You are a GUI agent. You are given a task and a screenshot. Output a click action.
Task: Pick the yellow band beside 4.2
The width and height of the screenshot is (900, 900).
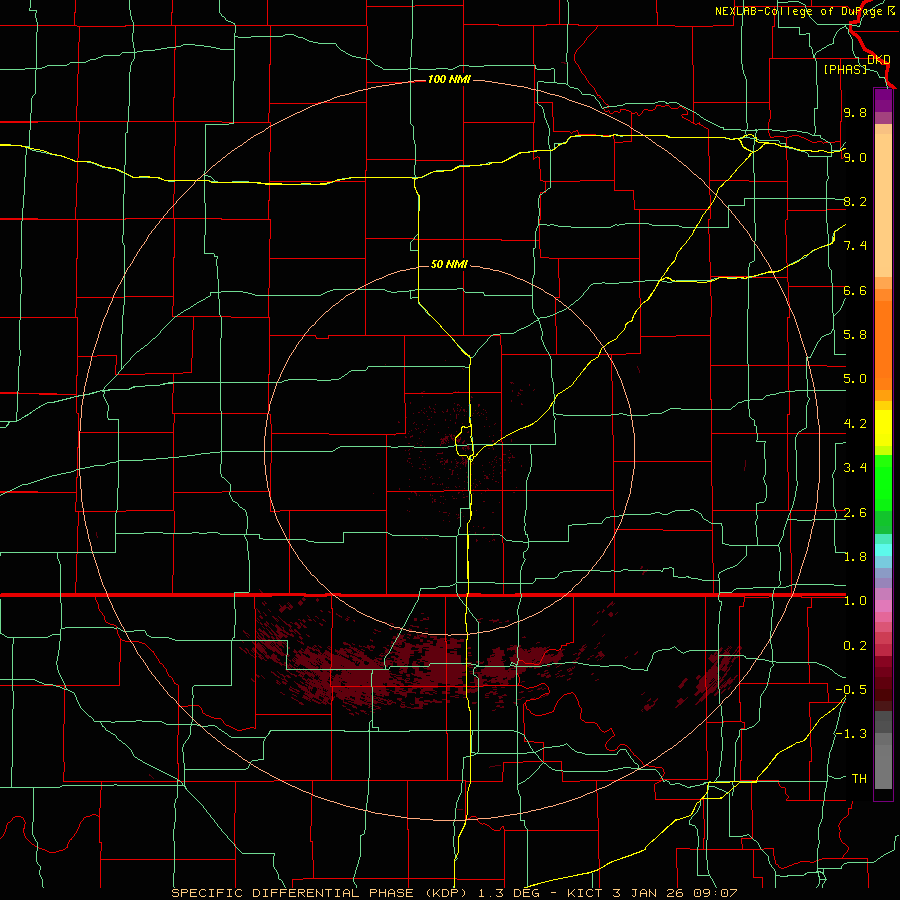(883, 428)
